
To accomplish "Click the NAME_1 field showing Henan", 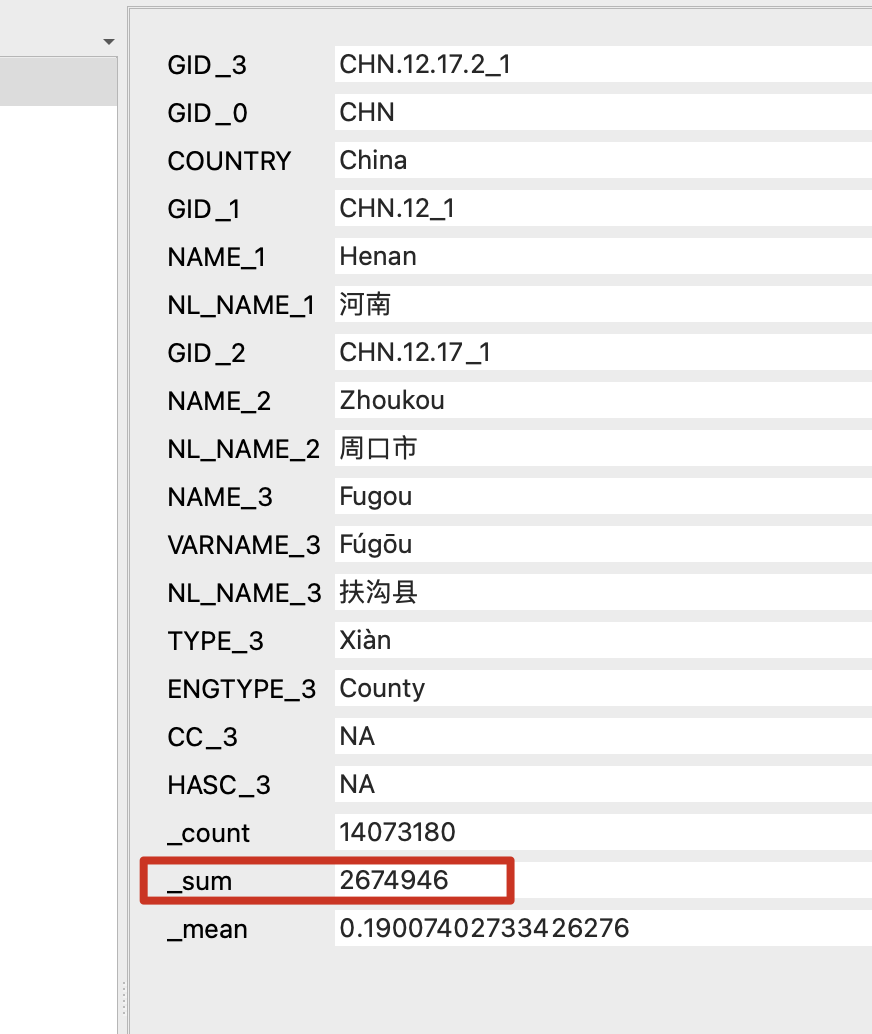I will tap(600, 257).
